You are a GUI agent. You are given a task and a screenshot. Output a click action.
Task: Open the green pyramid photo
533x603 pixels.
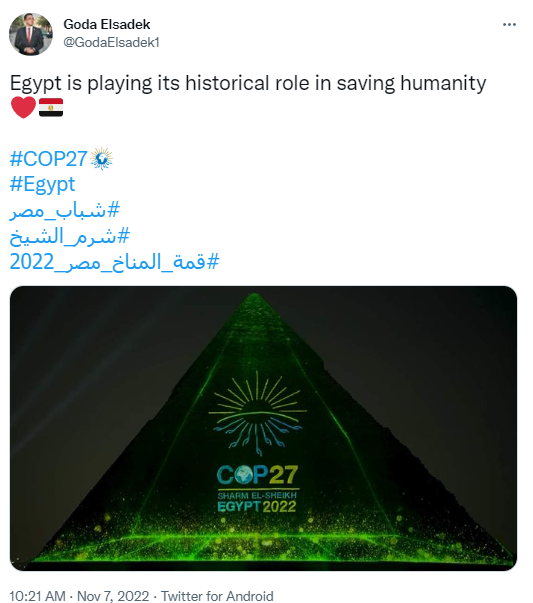[263, 428]
